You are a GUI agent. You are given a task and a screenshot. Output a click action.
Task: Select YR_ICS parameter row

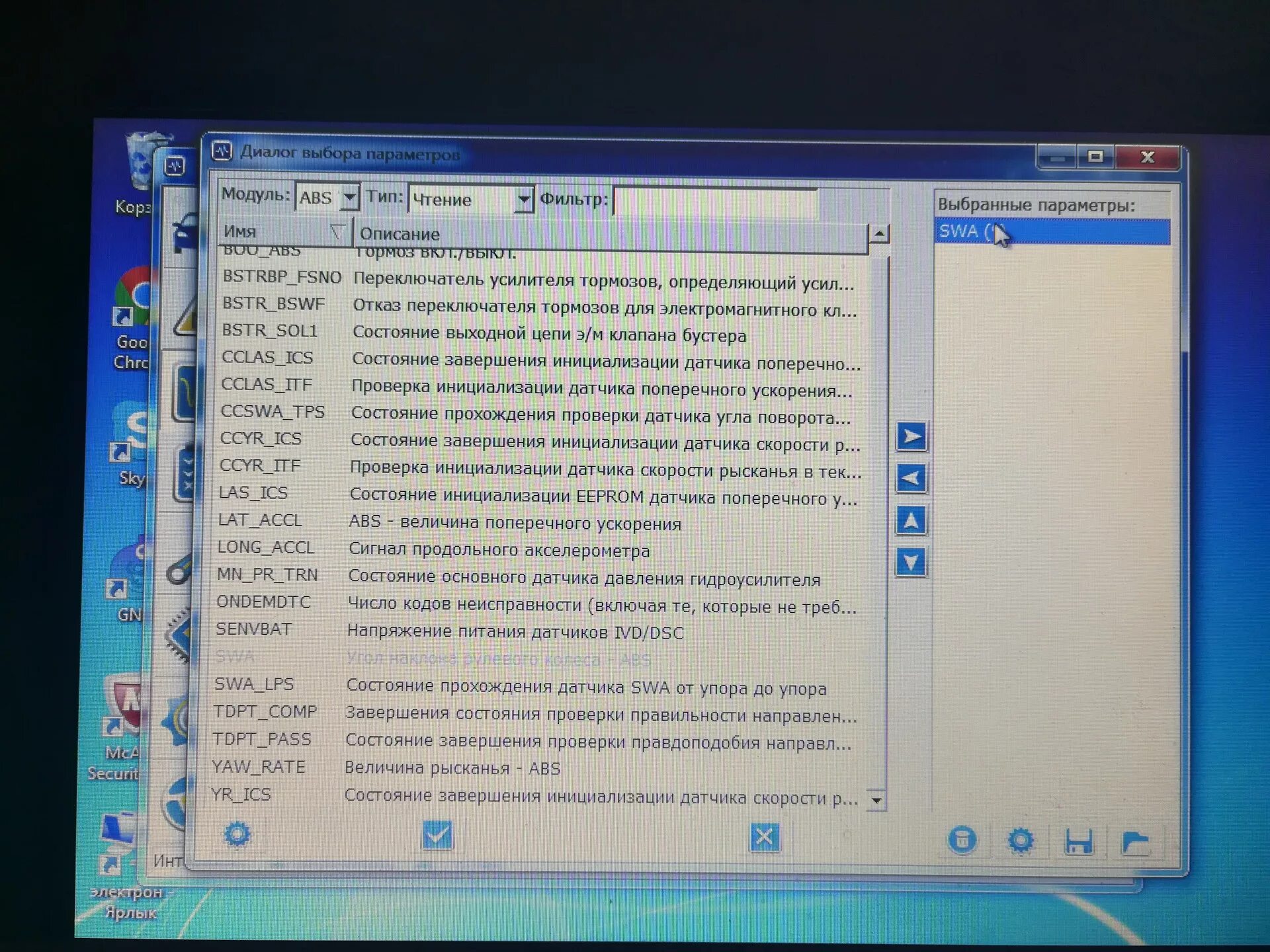[535, 796]
